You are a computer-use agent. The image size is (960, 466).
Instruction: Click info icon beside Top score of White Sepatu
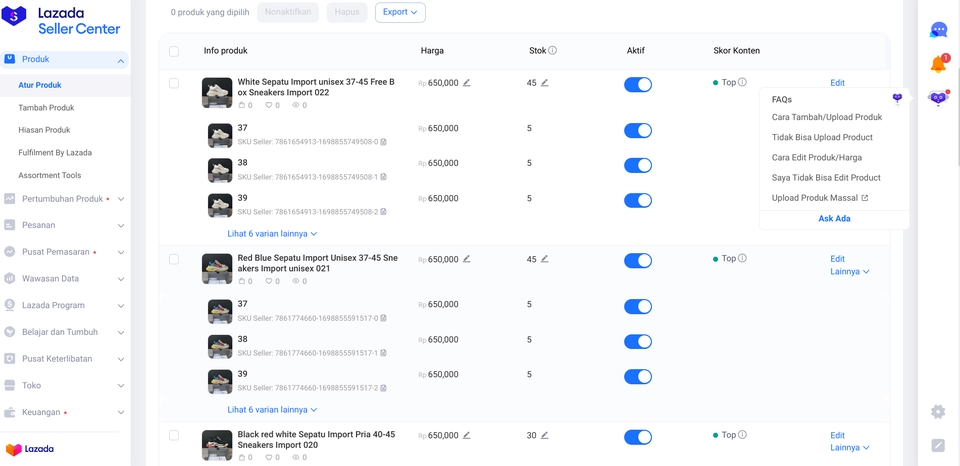coord(742,82)
